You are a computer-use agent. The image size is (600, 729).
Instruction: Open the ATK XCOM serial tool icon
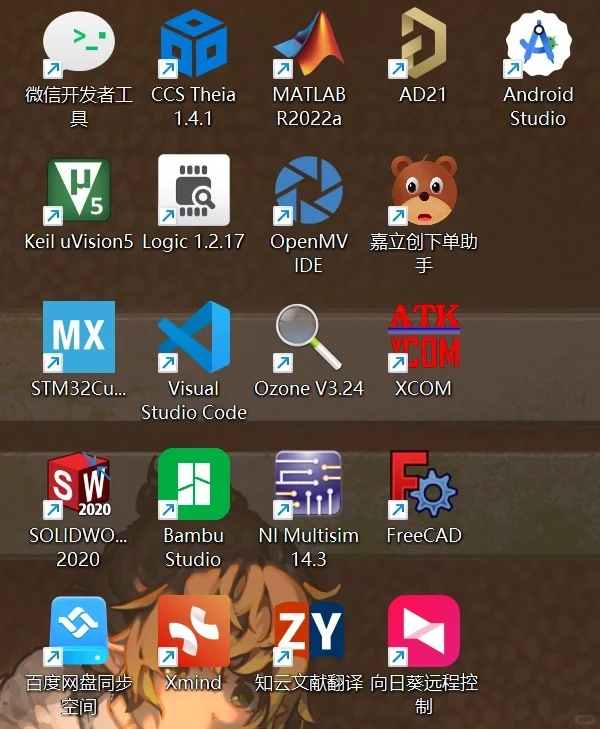(423, 338)
